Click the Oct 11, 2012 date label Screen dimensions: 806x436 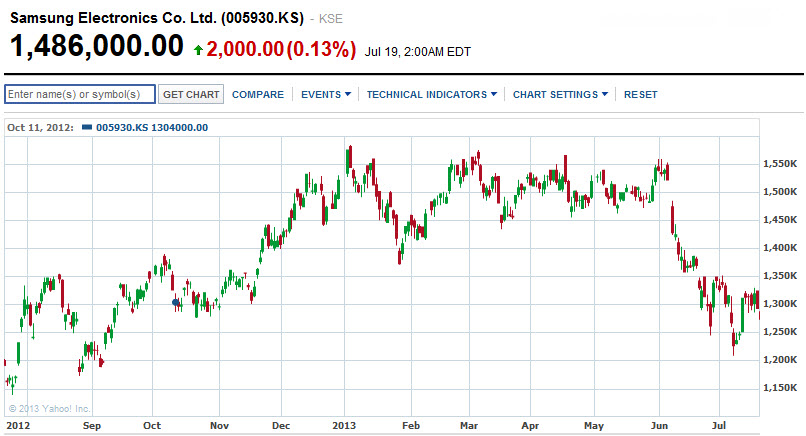(40, 128)
